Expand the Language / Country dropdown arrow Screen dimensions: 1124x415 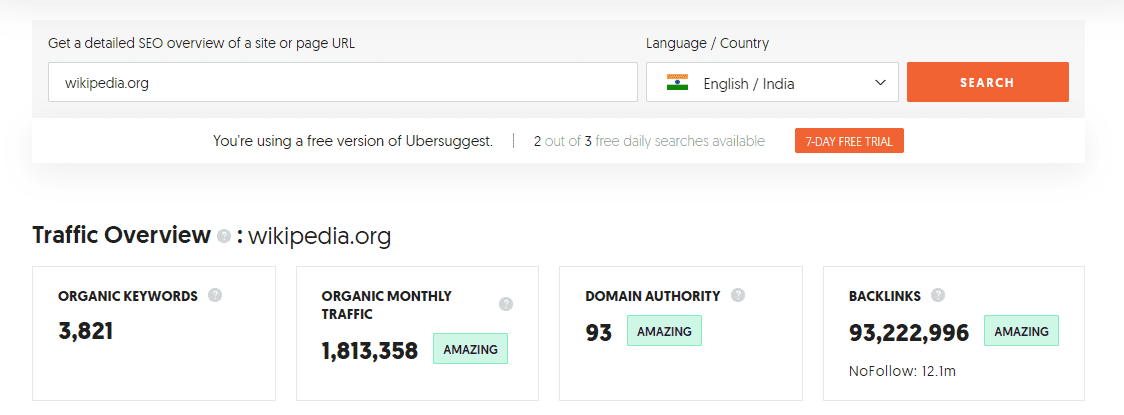[880, 83]
